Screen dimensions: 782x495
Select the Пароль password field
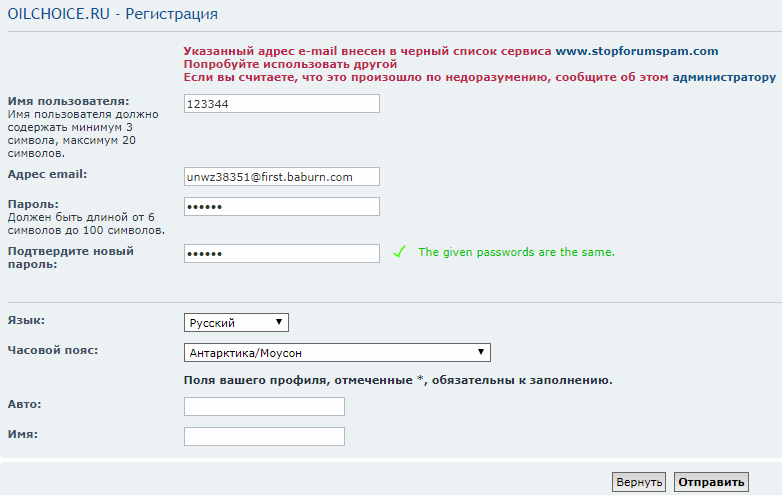[282, 206]
